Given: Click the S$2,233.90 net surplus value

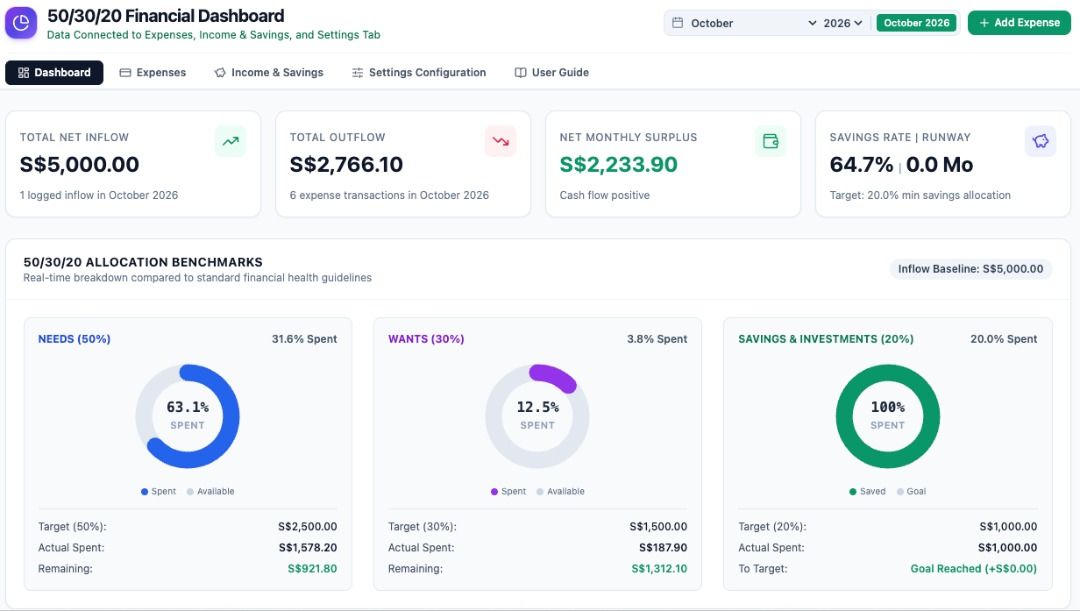Looking at the screenshot, I should [619, 164].
